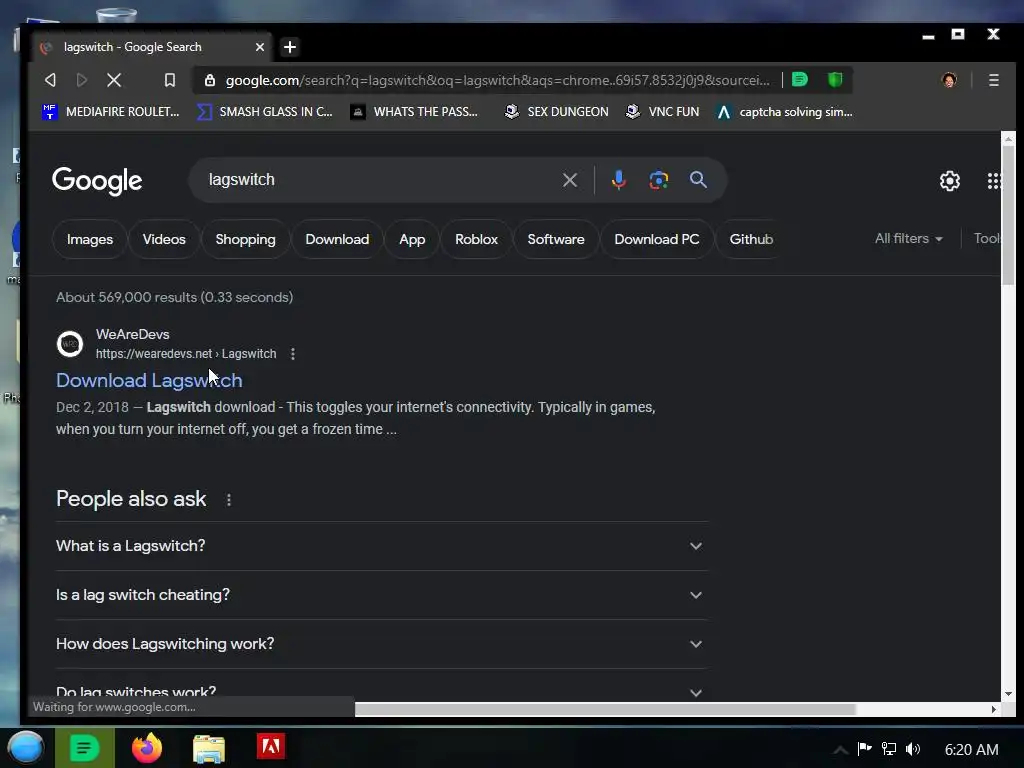Open the green chat app on taskbar
Image resolution: width=1024 pixels, height=768 pixels.
click(x=84, y=748)
